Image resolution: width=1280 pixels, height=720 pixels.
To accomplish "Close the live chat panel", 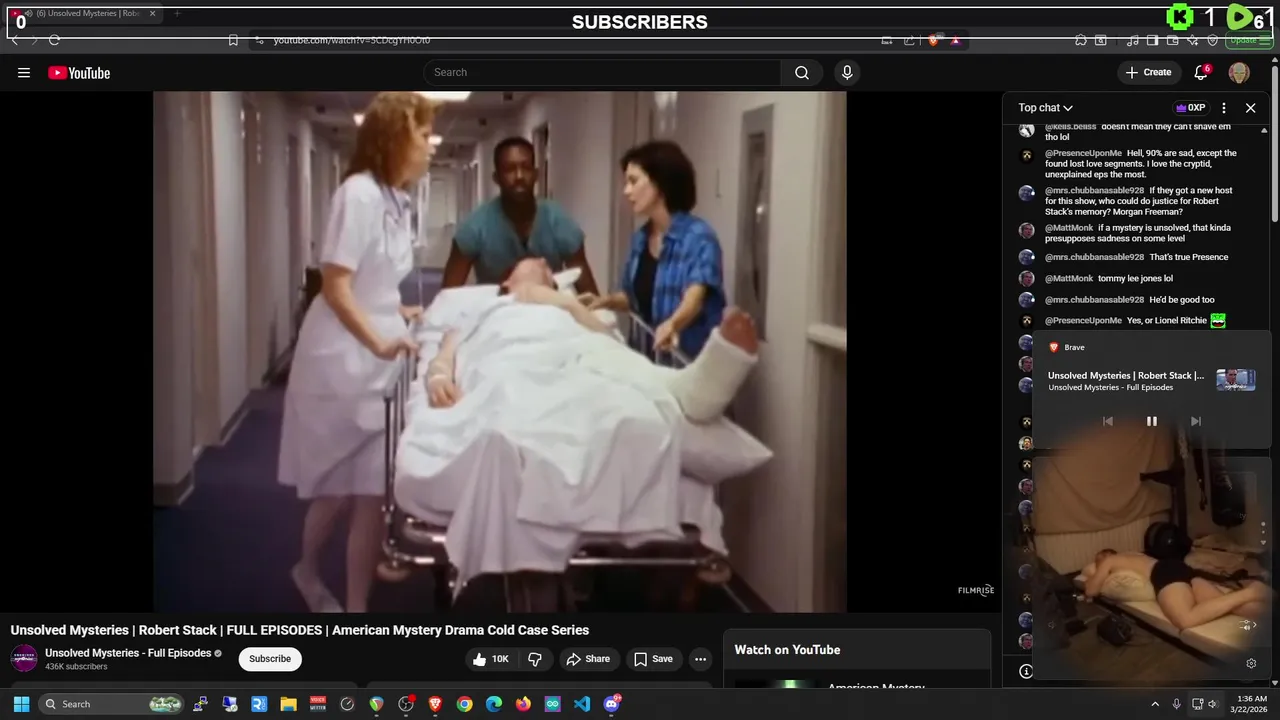I will [1250, 108].
